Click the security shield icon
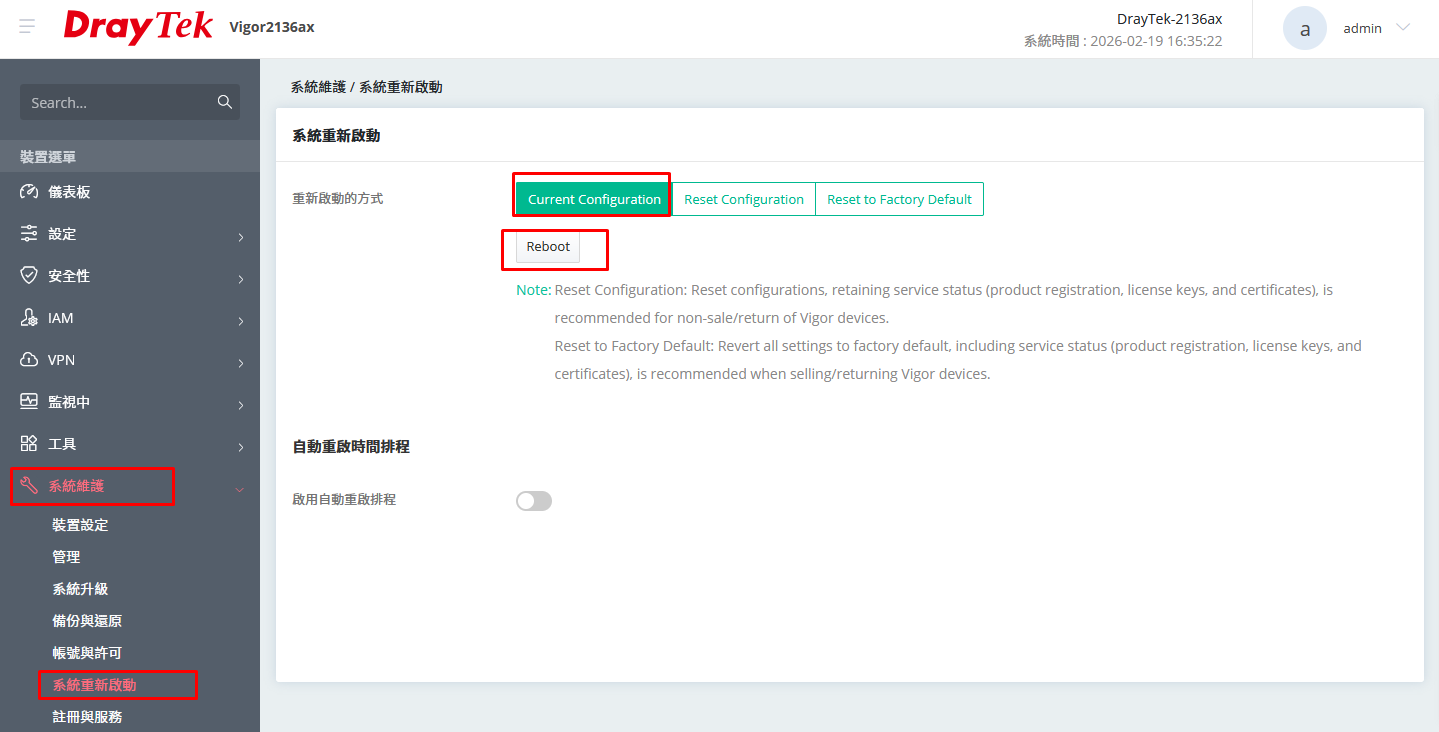 tap(29, 276)
